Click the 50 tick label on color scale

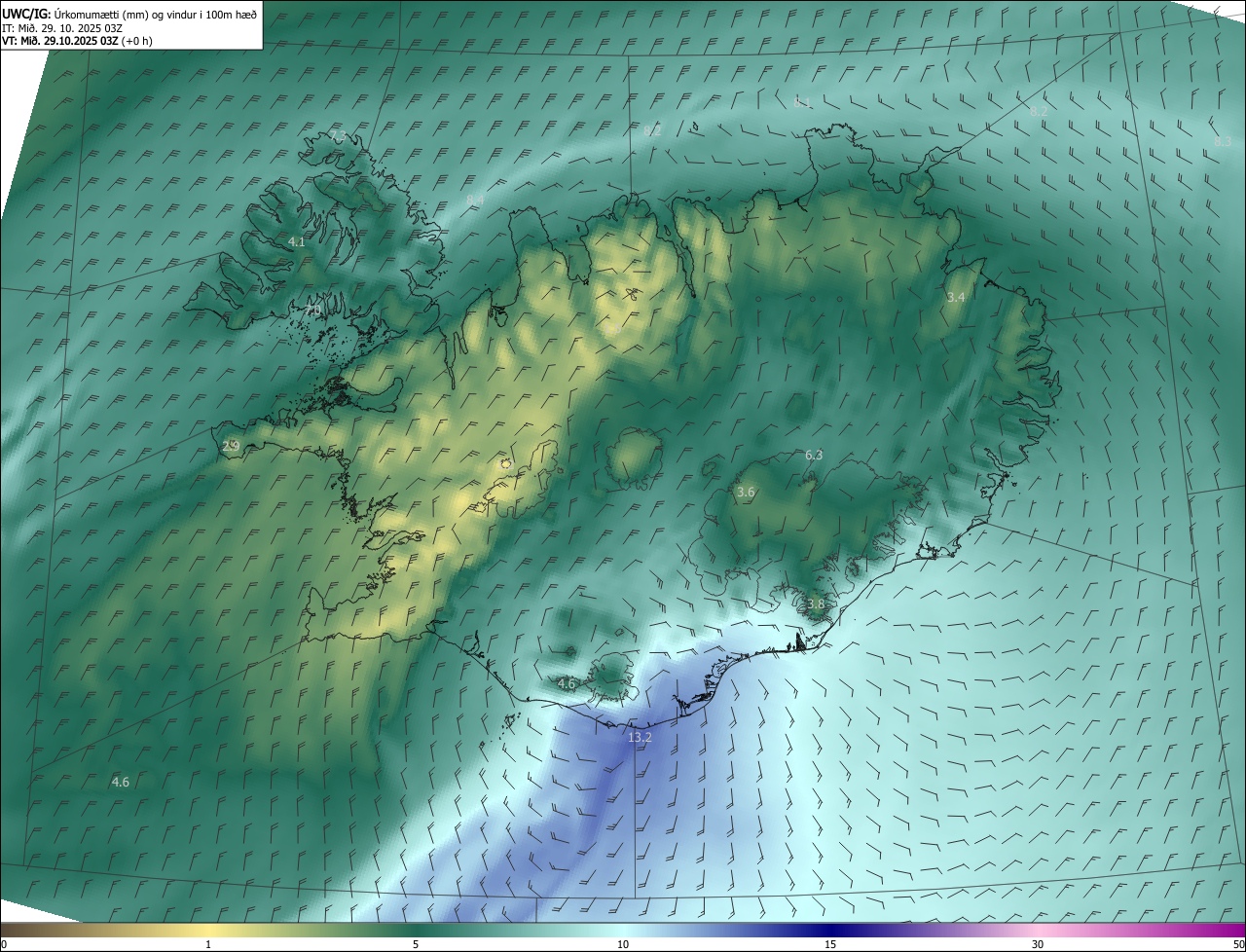[1237, 944]
